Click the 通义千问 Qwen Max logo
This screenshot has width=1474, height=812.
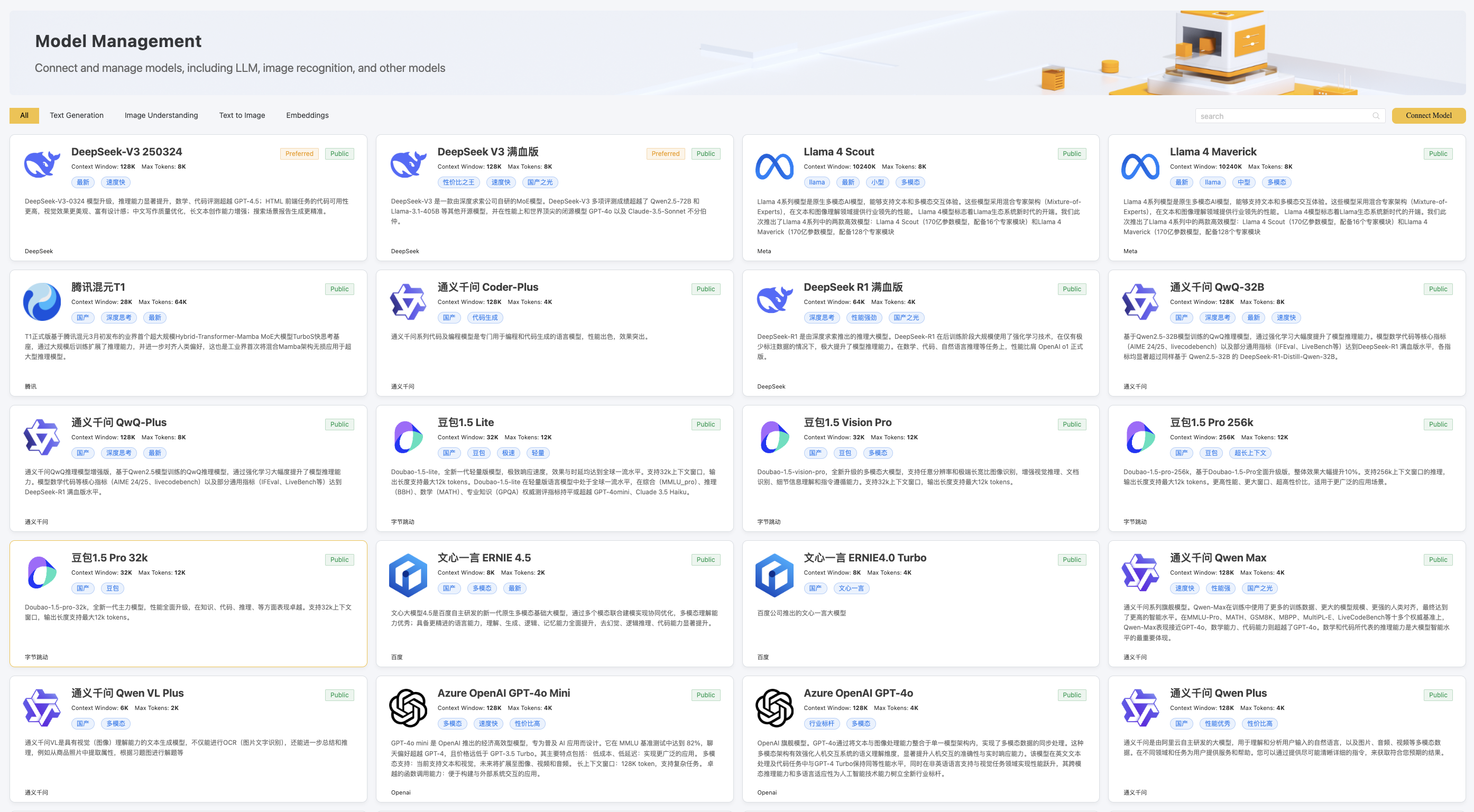point(1140,572)
